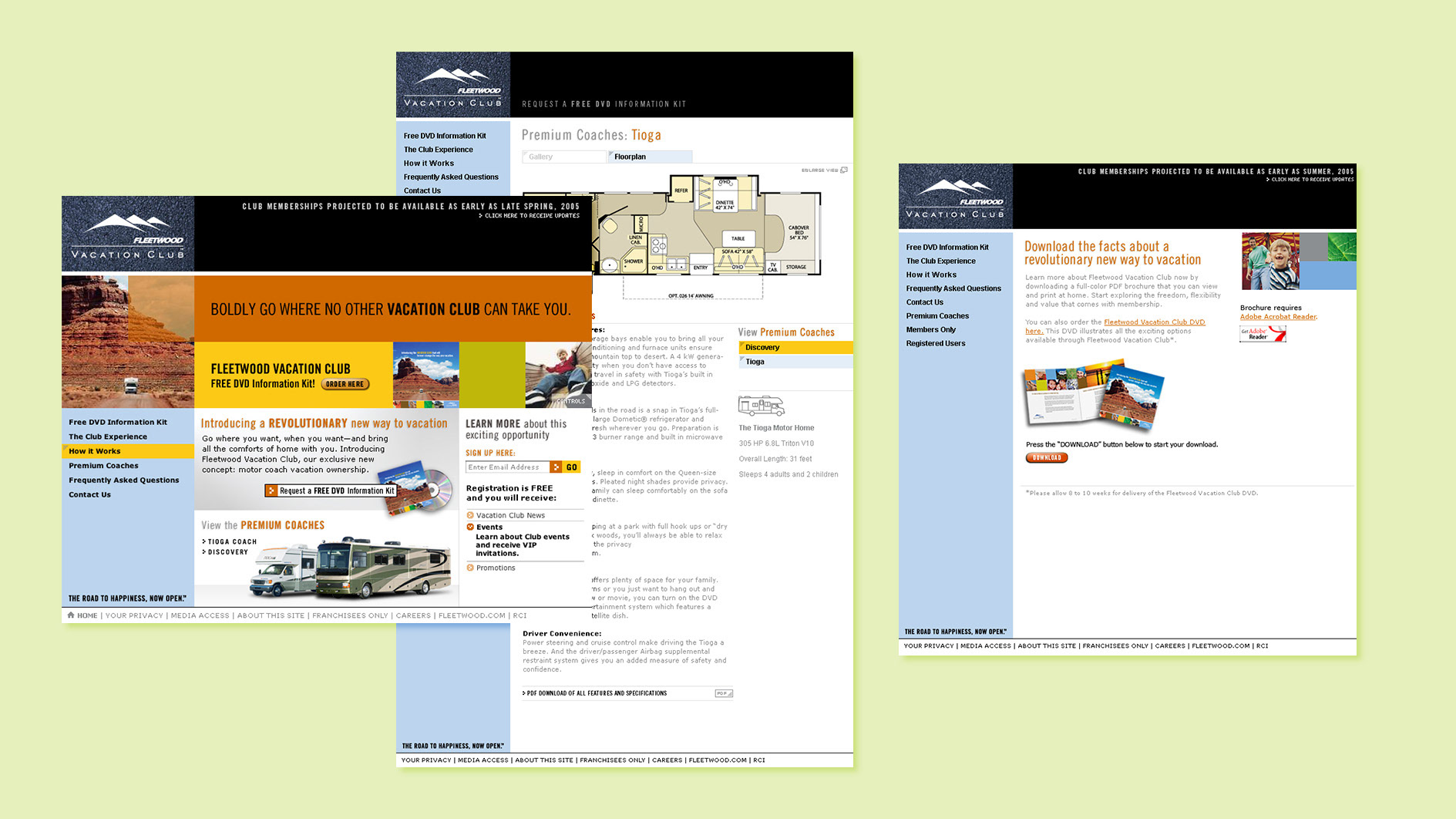
Task: Open How it Works in the home page sidebar
Action: 128,451
